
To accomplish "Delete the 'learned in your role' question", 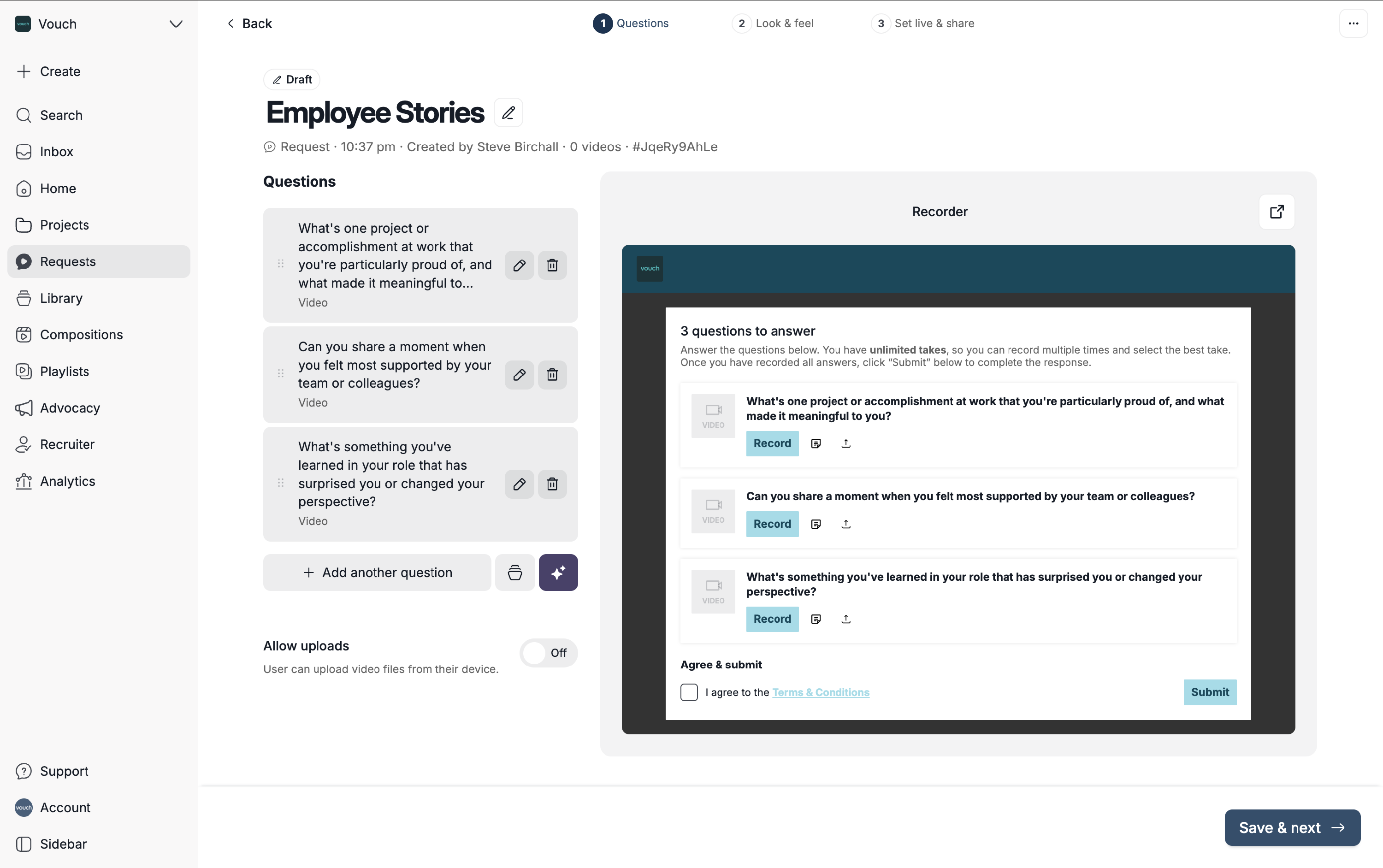I will [552, 484].
